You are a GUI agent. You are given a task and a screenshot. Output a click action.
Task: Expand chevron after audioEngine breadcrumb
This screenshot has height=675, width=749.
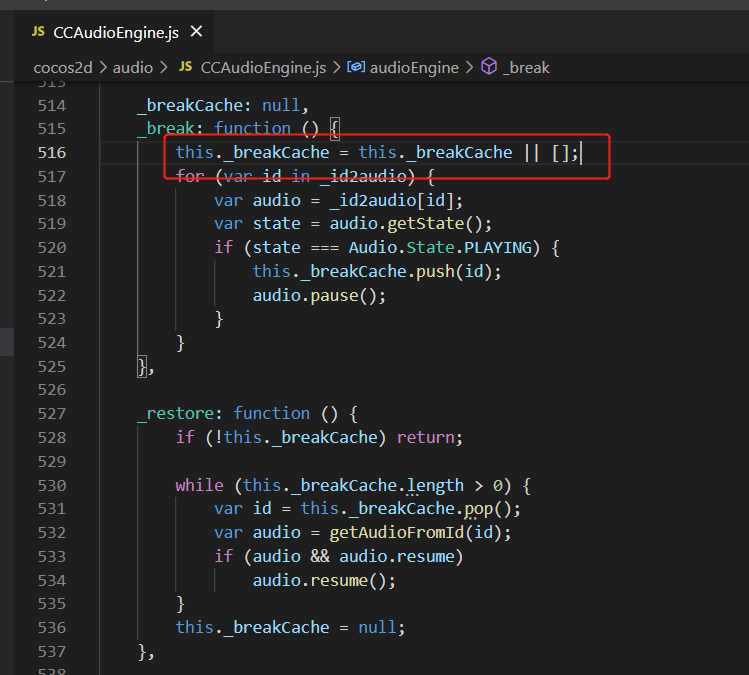[470, 67]
